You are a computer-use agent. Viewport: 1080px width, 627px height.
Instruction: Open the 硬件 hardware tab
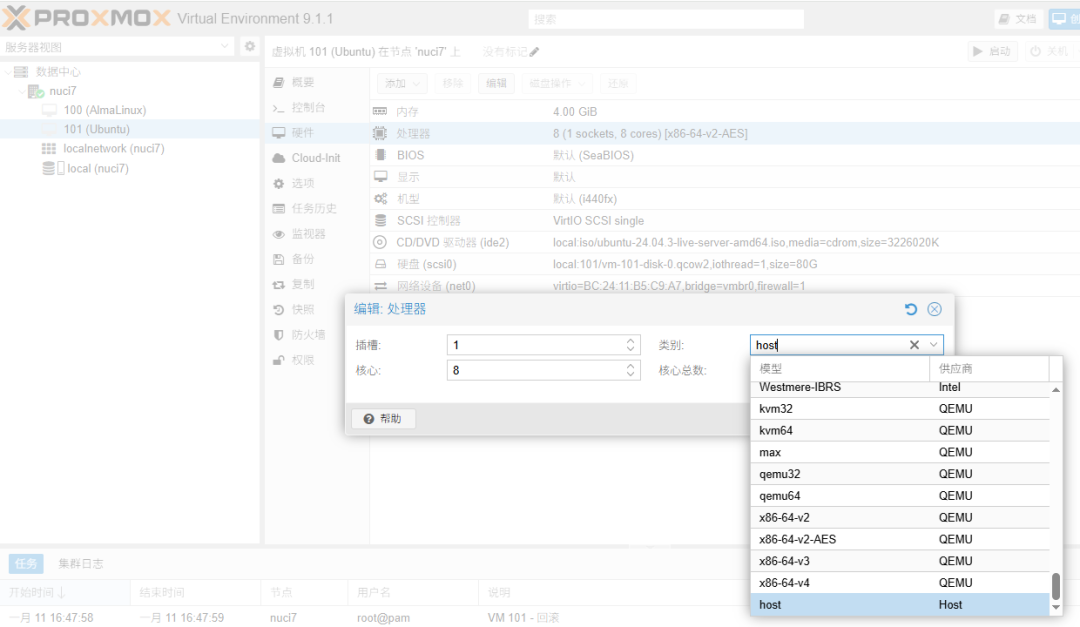[302, 133]
